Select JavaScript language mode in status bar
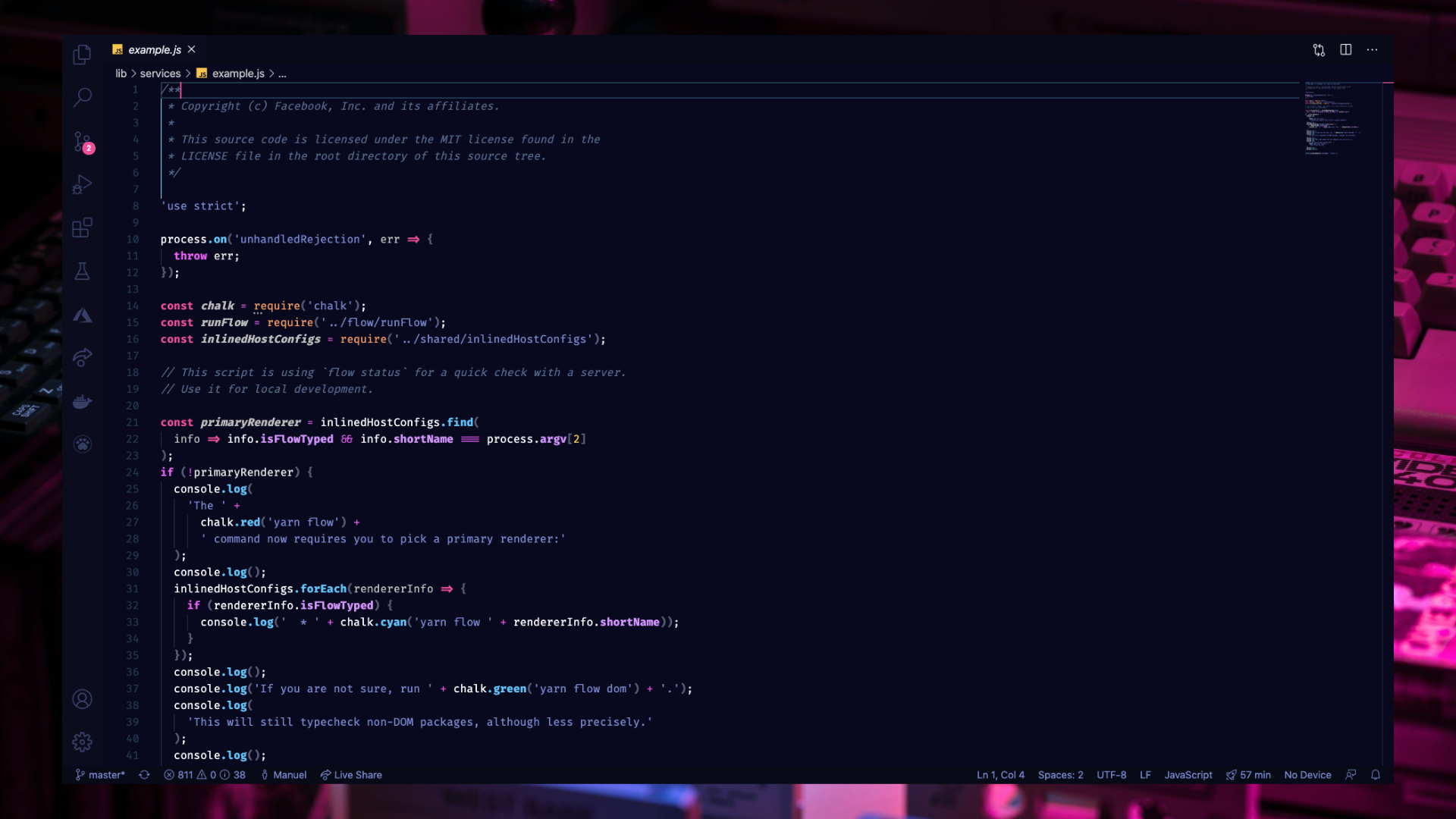Image resolution: width=1456 pixels, height=819 pixels. pyautogui.click(x=1188, y=775)
